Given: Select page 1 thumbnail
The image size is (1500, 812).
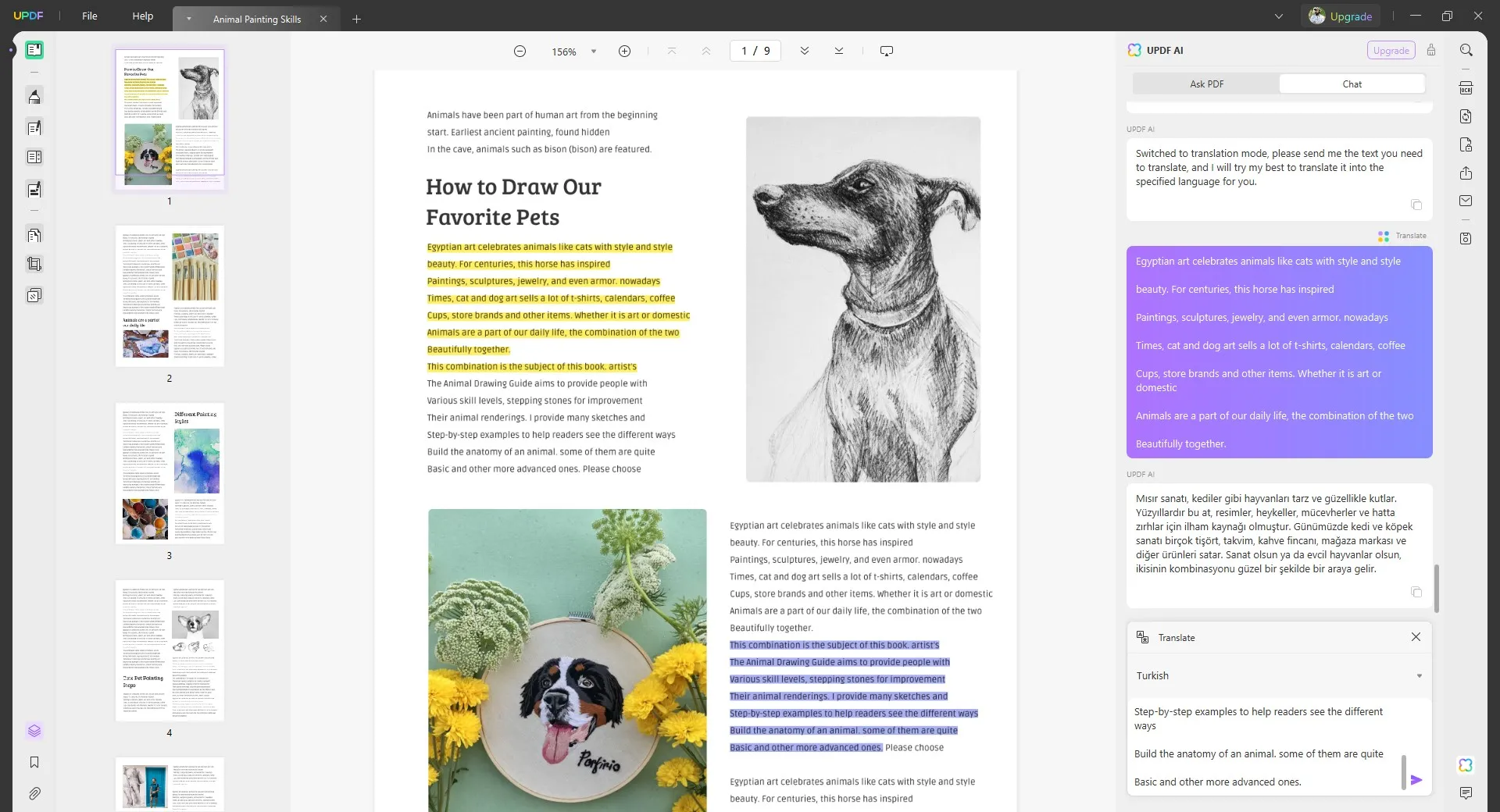Looking at the screenshot, I should (x=170, y=119).
